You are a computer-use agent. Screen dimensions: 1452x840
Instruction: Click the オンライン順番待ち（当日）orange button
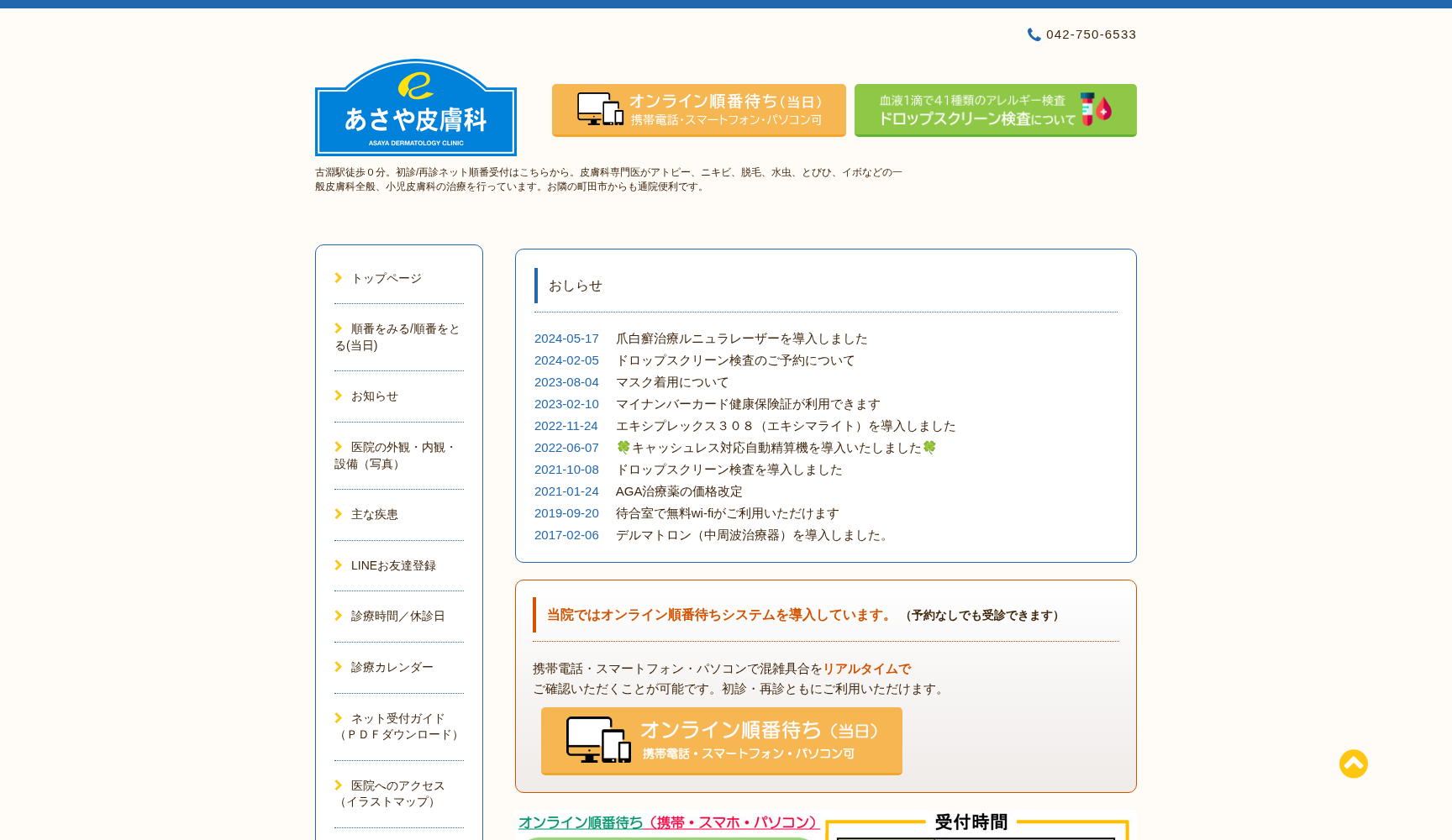(x=721, y=741)
